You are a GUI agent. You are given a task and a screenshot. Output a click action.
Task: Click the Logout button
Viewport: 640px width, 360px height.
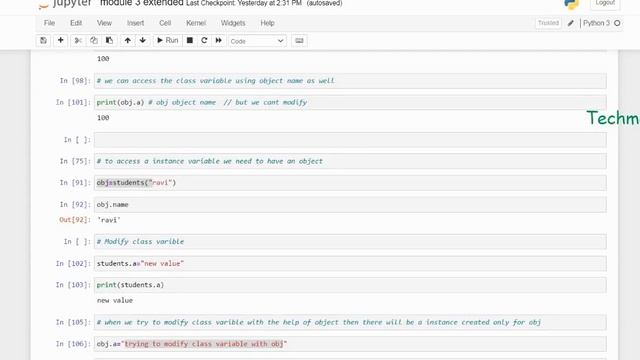coord(605,3)
